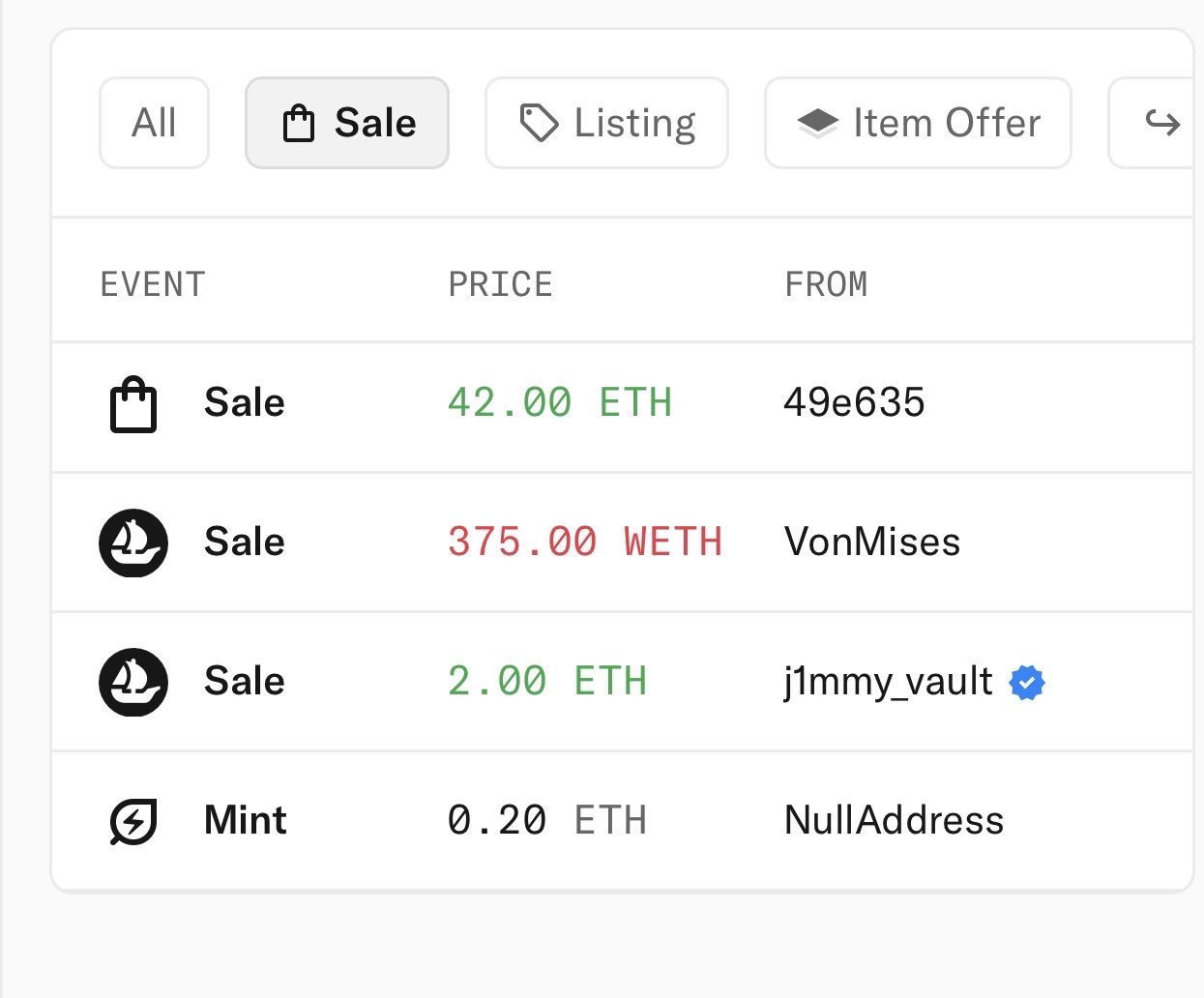Select the All activity filter

(x=154, y=123)
